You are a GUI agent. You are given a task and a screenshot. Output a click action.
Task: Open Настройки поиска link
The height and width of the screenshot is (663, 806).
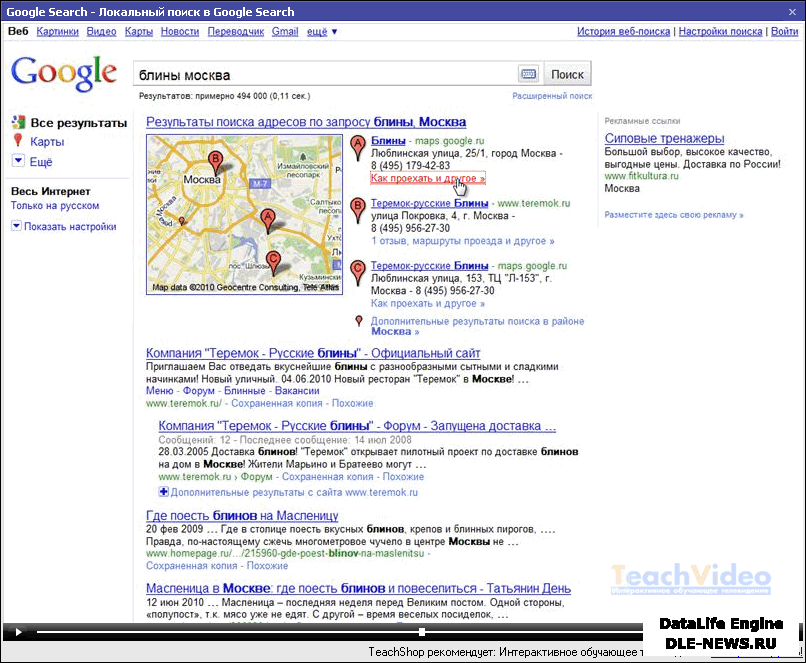point(720,31)
